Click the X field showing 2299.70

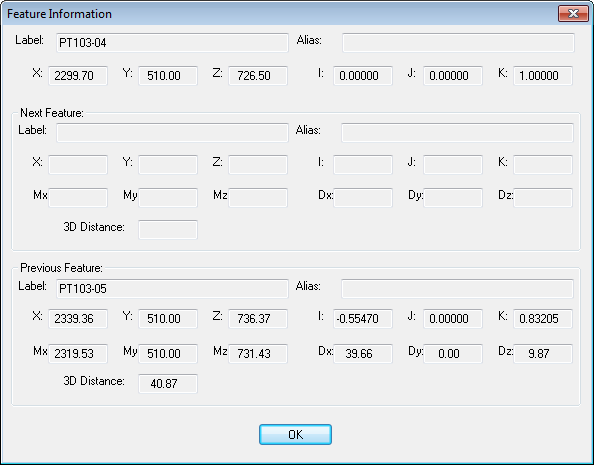tap(78, 75)
